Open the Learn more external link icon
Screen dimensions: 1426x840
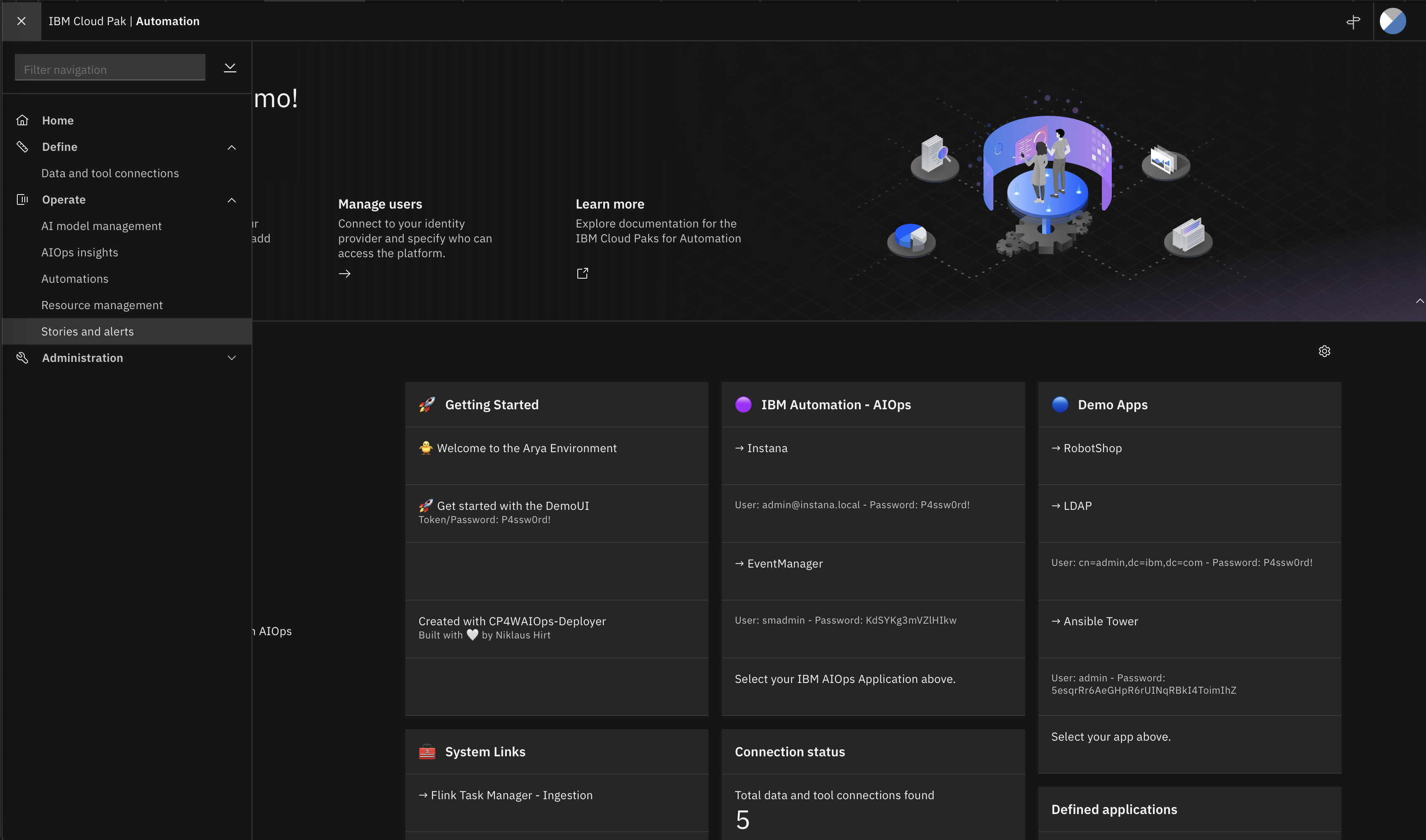pos(582,274)
